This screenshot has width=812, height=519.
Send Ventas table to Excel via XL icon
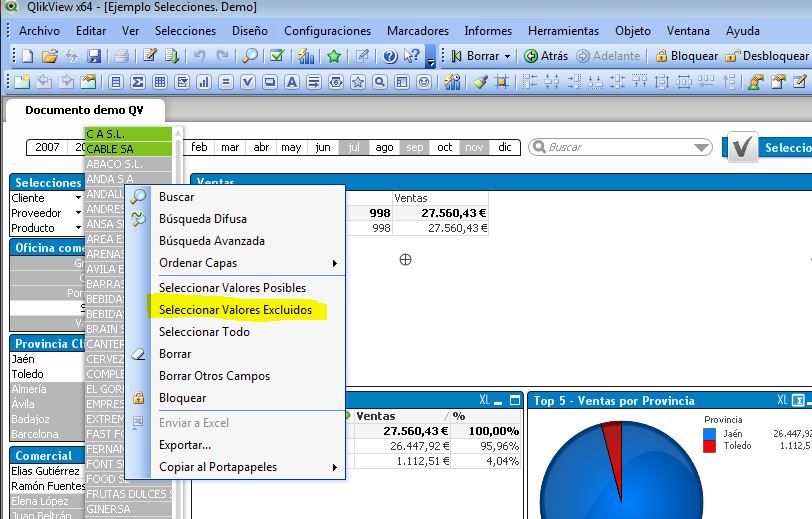485,400
